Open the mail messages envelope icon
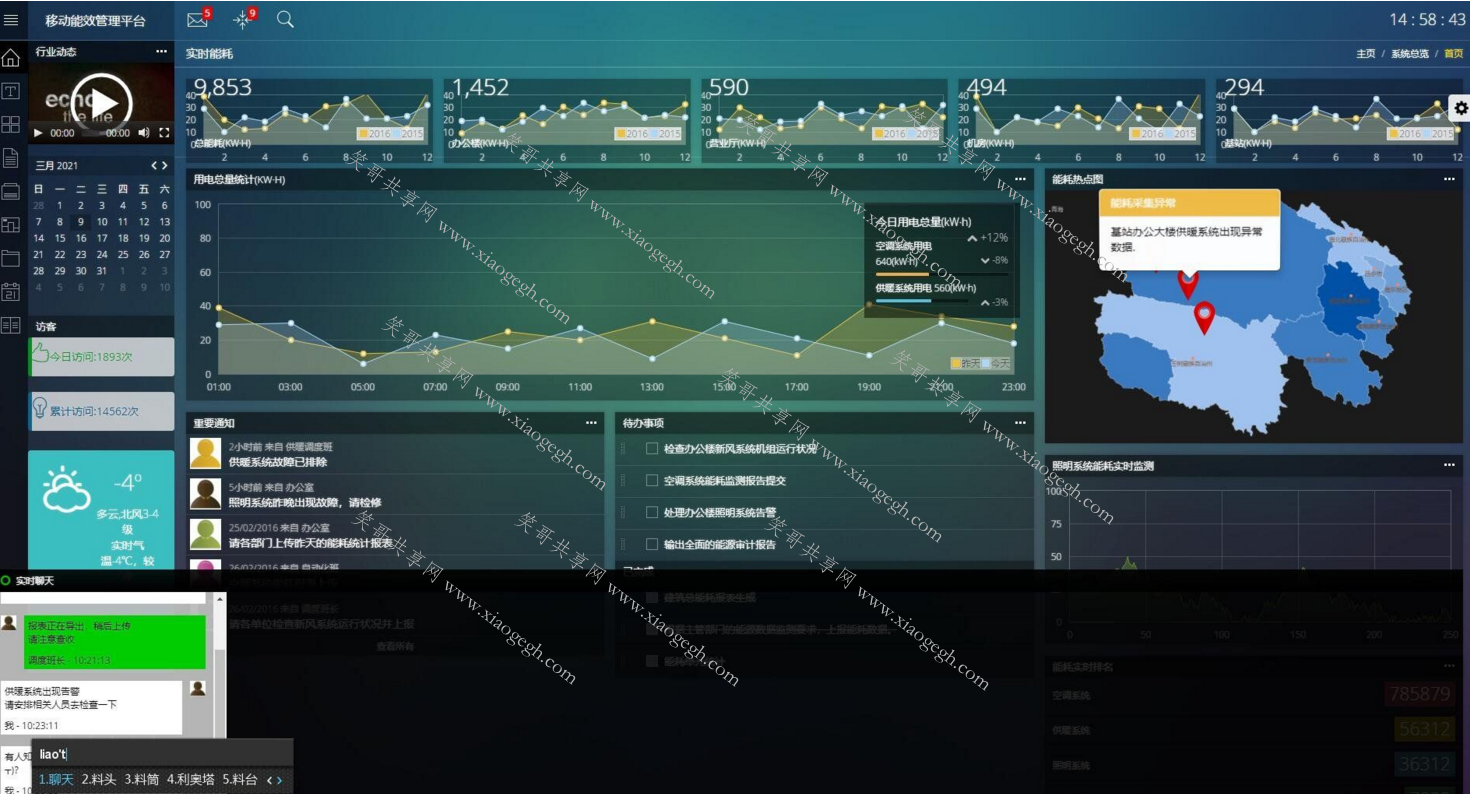Viewport: 1470px width, 794px height. [x=198, y=19]
